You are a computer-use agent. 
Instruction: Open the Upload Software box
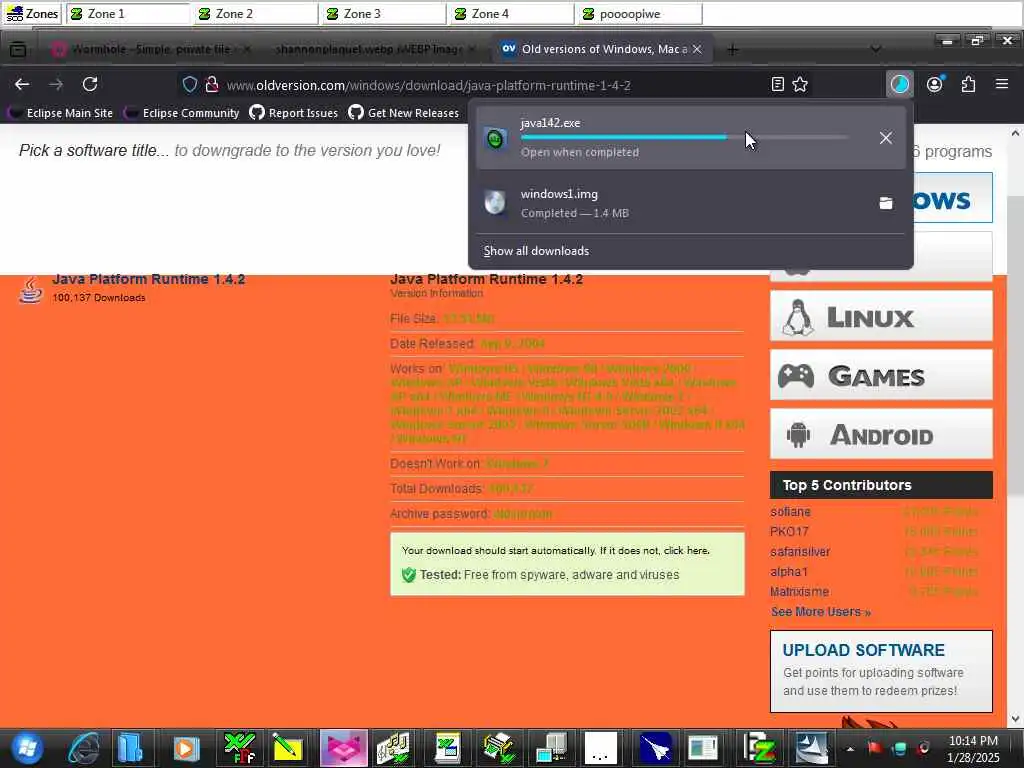click(x=881, y=671)
